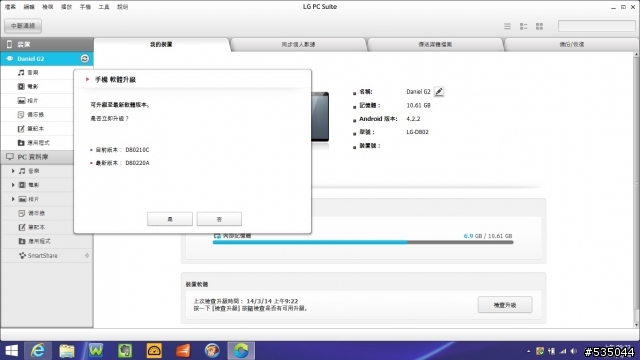Click the internal storage usage bar

pos(363,242)
